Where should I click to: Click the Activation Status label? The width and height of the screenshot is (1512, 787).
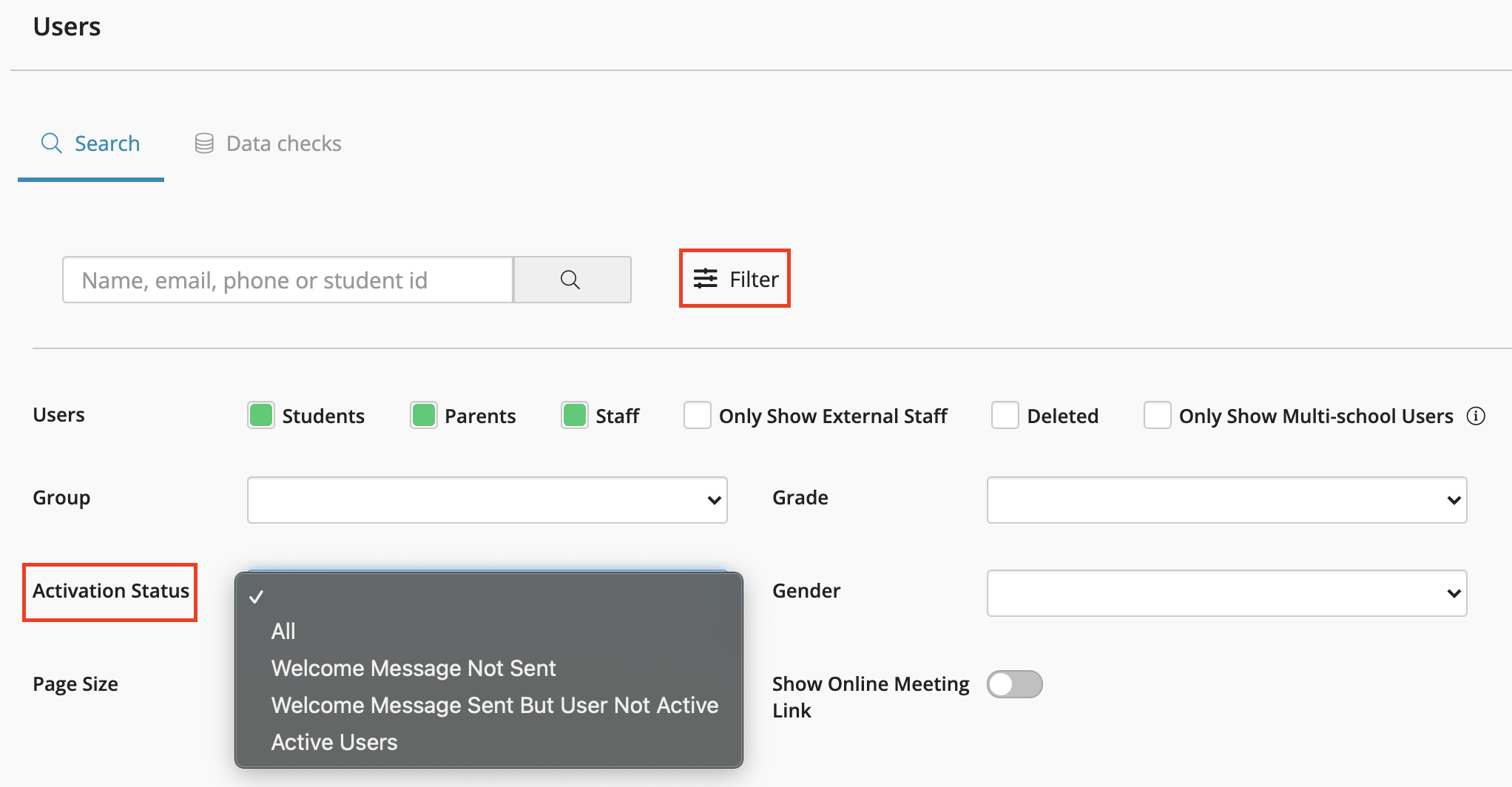point(111,591)
